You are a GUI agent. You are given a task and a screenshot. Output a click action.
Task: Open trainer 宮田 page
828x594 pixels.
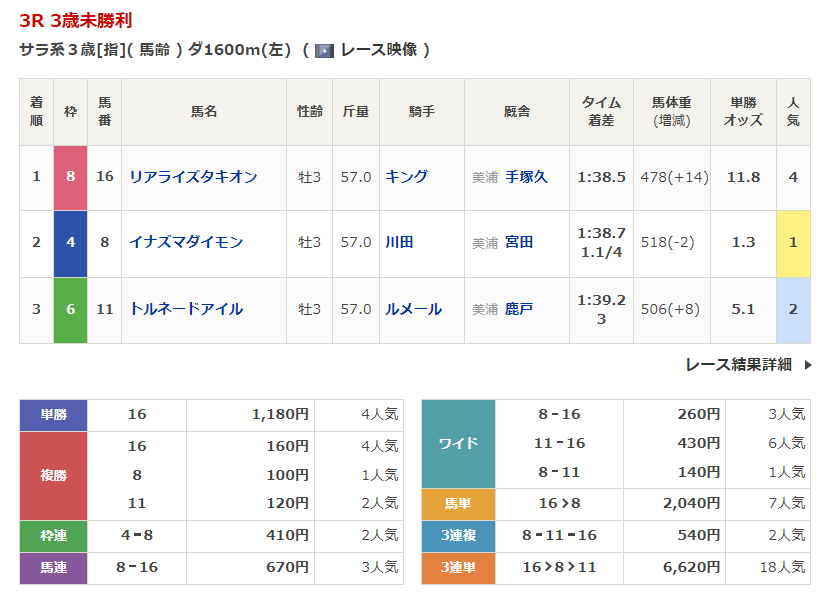[x=519, y=242]
